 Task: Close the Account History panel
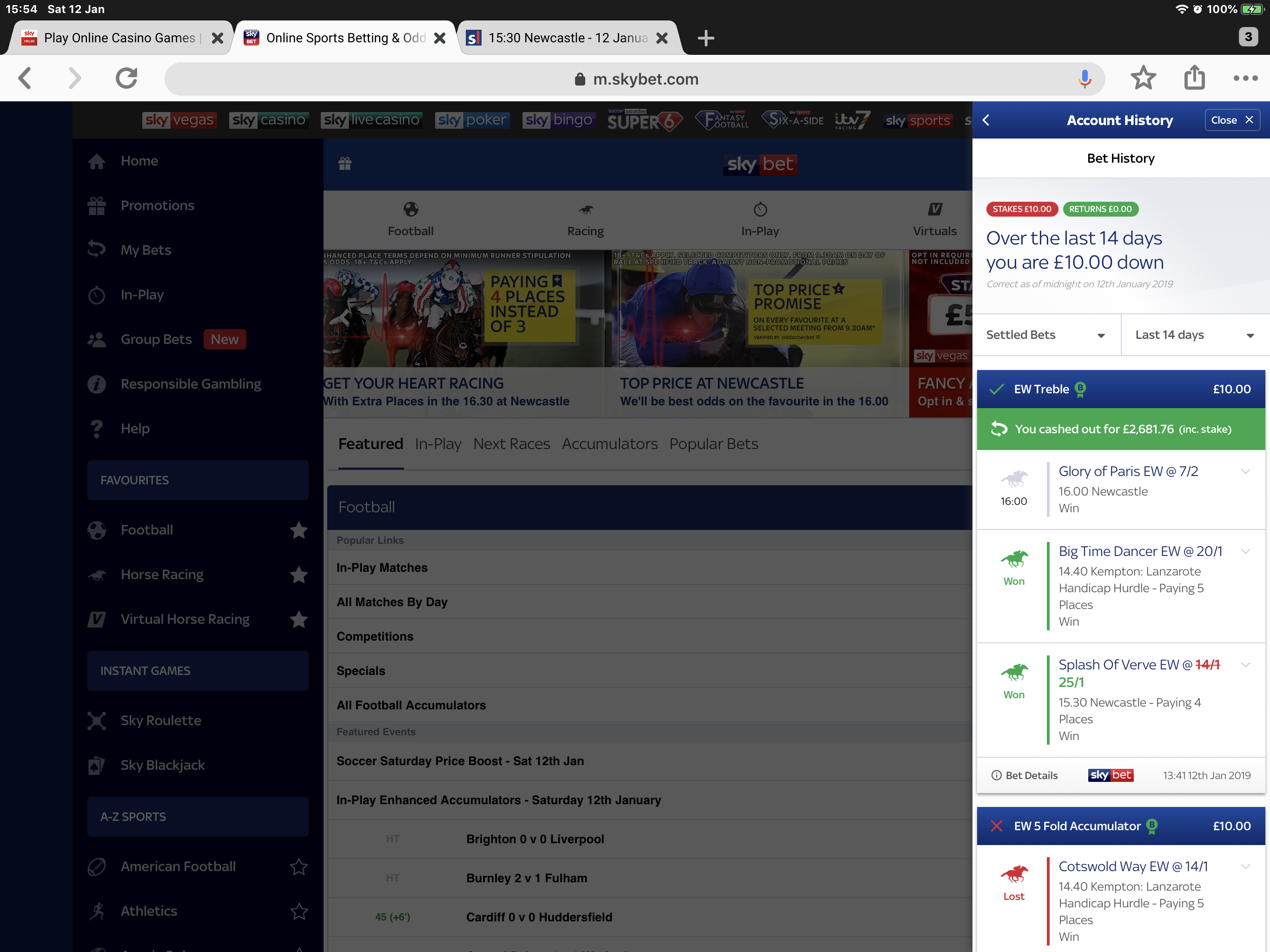point(1231,120)
